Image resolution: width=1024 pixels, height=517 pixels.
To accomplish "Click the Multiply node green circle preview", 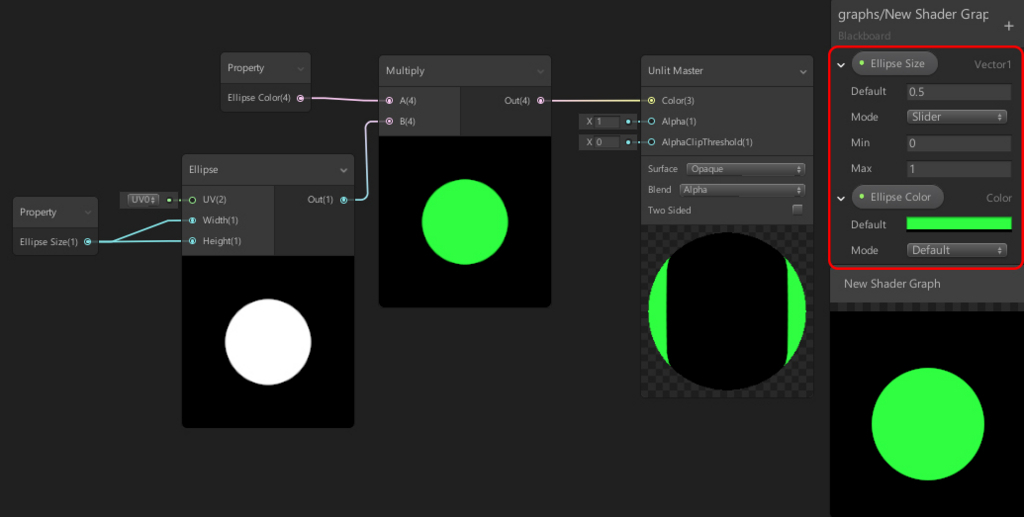I will [x=465, y=221].
